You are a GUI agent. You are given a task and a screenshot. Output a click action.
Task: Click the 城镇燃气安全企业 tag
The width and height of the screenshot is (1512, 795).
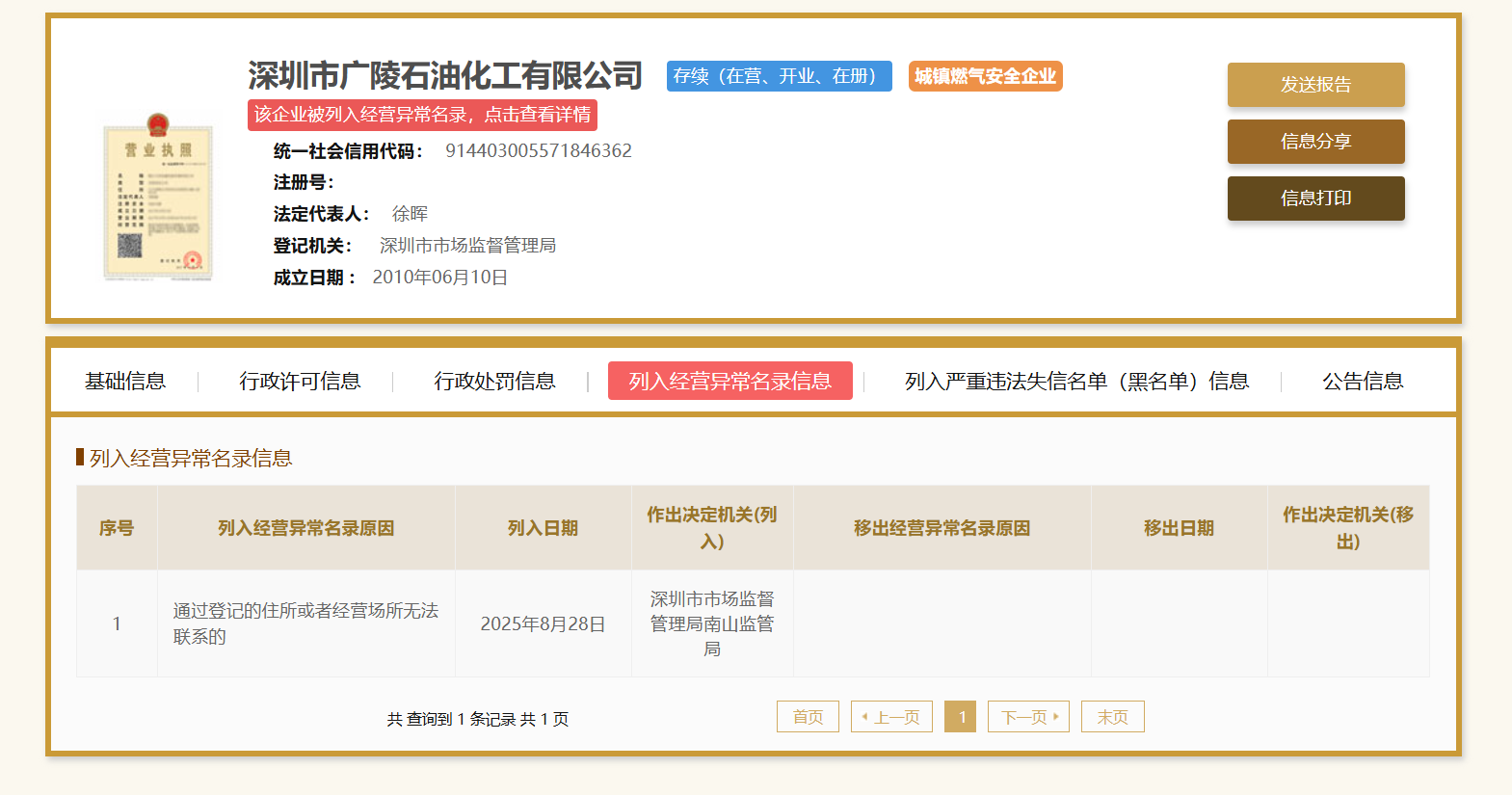985,76
